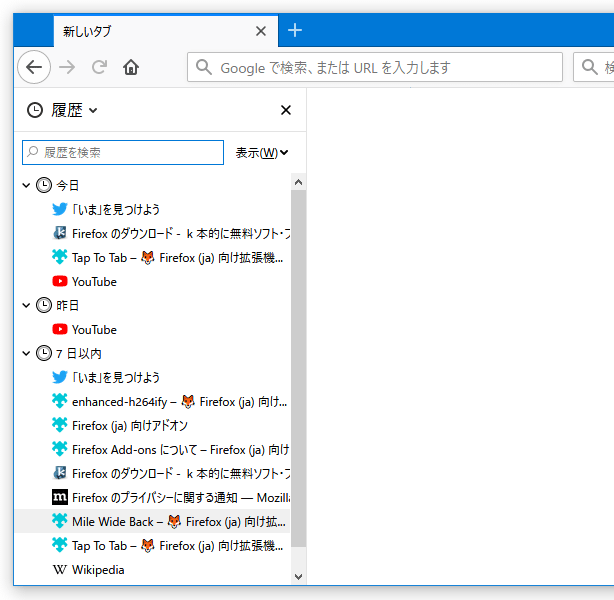This screenshot has height=600, width=614.
Task: Collapse the 7日以内 history group
Action: point(26,353)
